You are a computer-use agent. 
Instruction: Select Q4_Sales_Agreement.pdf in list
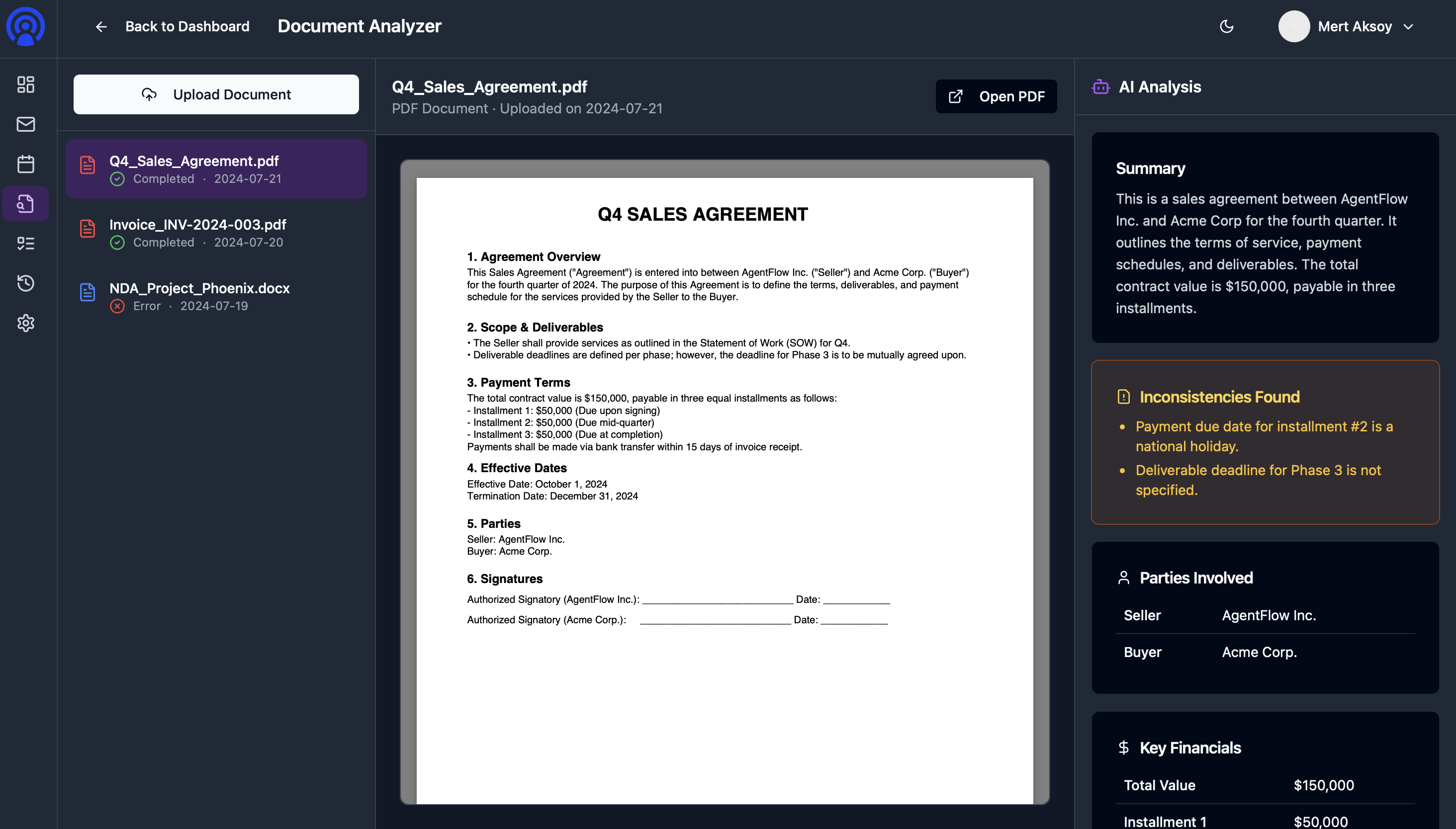(216, 169)
